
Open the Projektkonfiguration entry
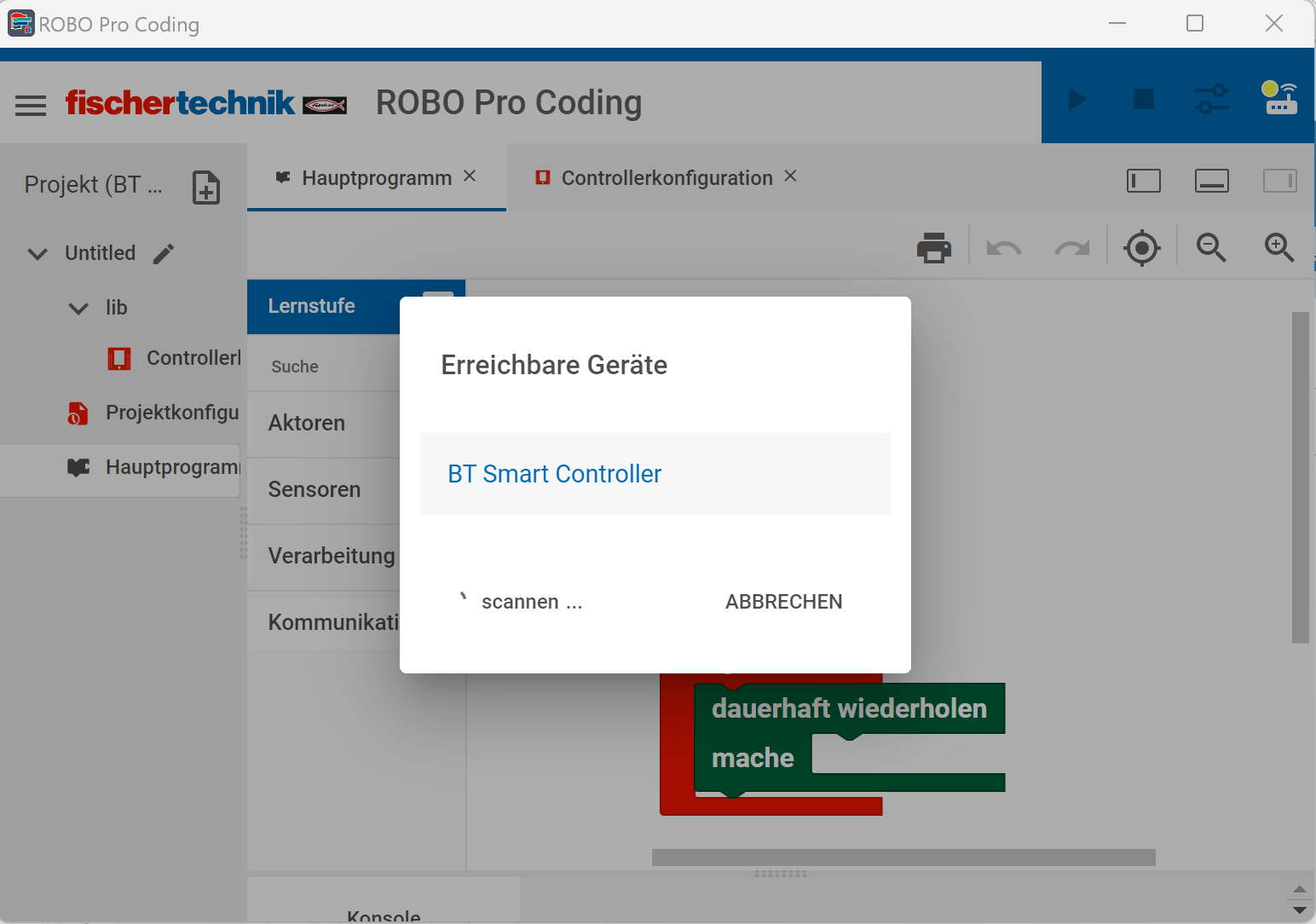click(153, 413)
